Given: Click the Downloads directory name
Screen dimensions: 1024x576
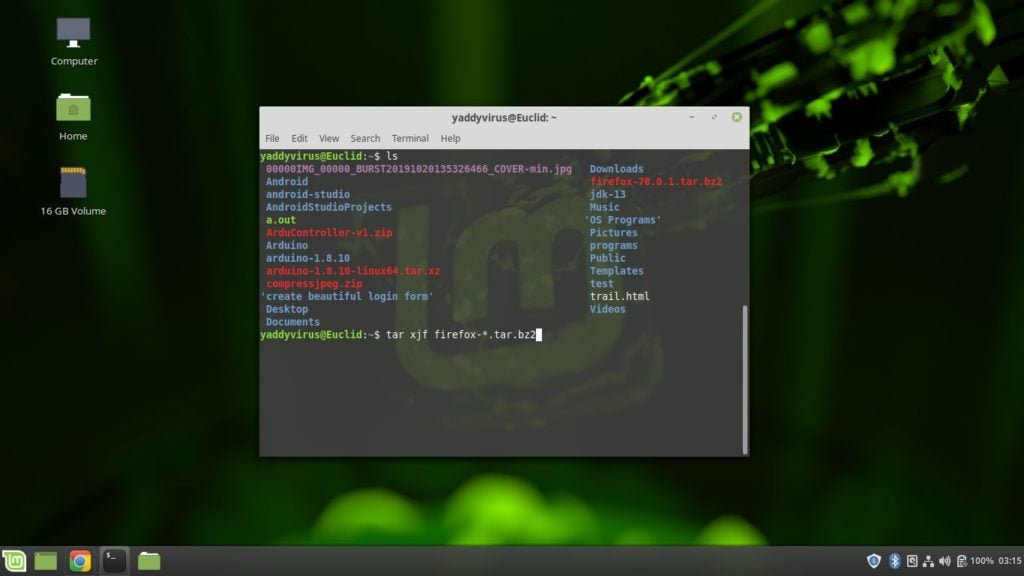Looking at the screenshot, I should click(616, 169).
